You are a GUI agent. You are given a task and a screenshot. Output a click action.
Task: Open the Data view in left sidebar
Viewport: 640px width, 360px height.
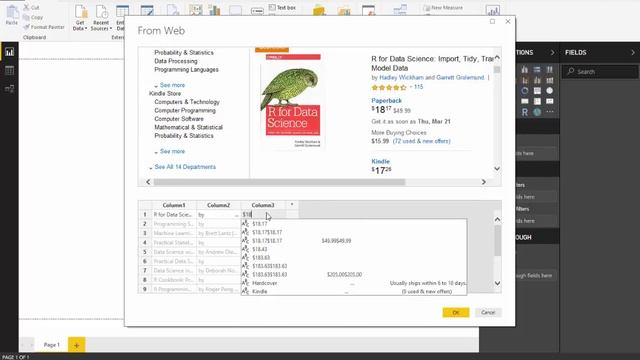[x=9, y=70]
